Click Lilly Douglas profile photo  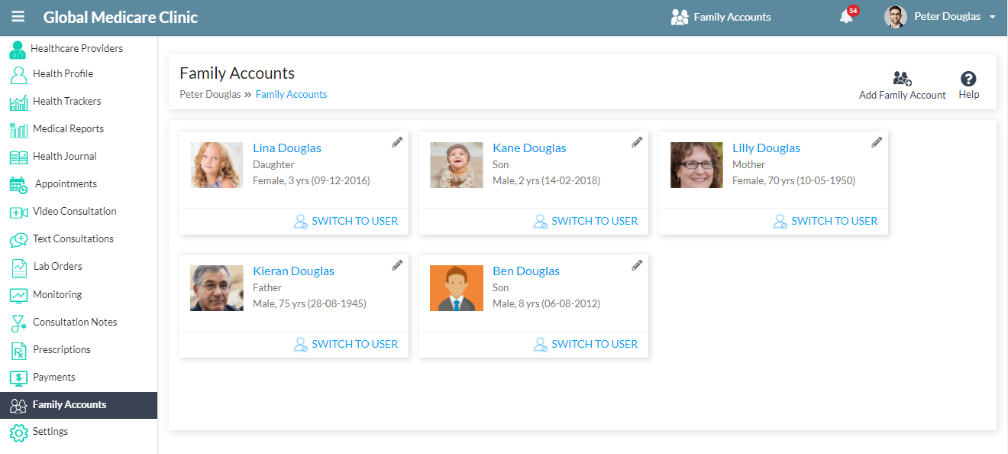click(696, 165)
